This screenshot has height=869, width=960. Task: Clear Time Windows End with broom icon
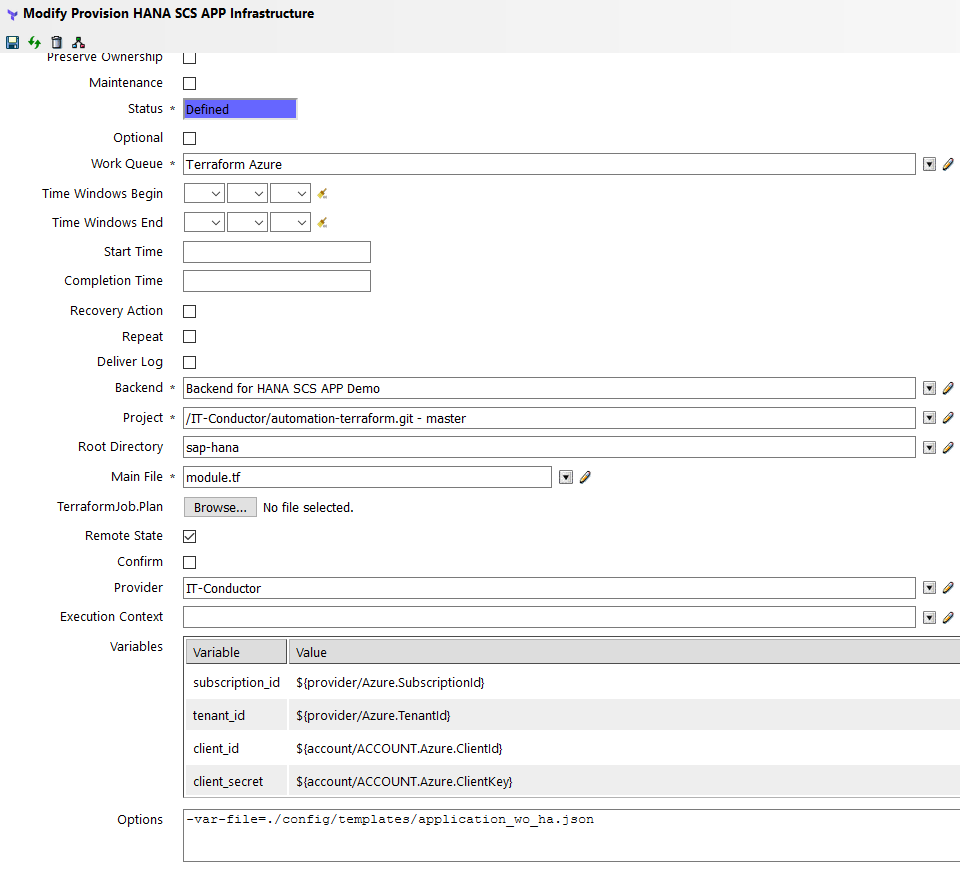point(322,222)
